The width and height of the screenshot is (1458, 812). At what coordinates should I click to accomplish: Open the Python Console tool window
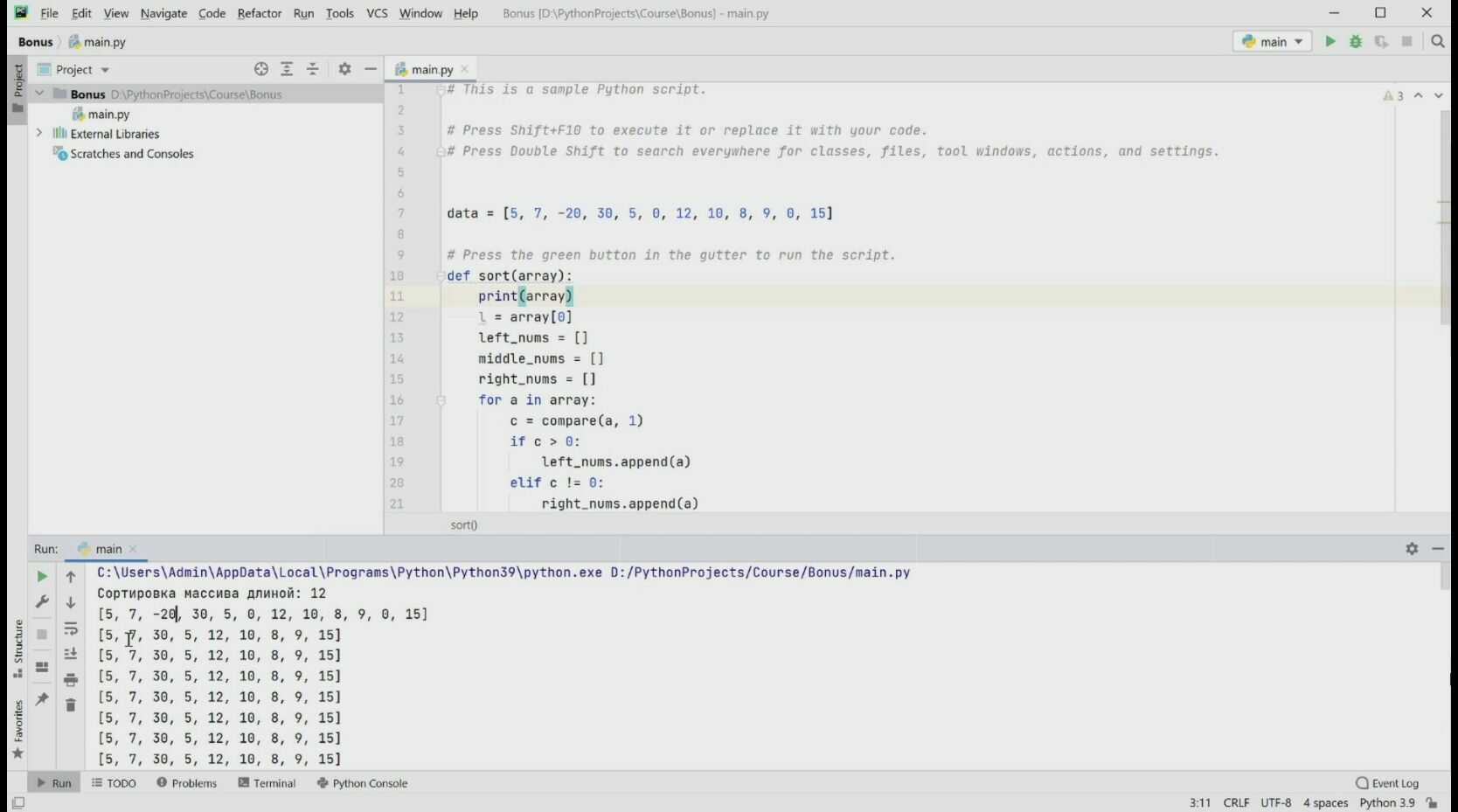point(363,783)
